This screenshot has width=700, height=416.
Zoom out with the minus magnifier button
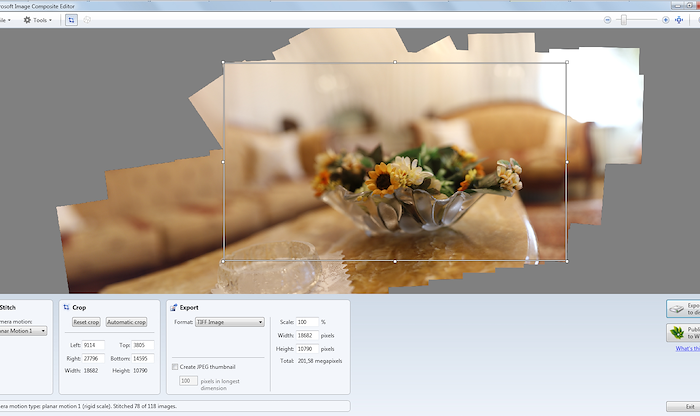(607, 20)
